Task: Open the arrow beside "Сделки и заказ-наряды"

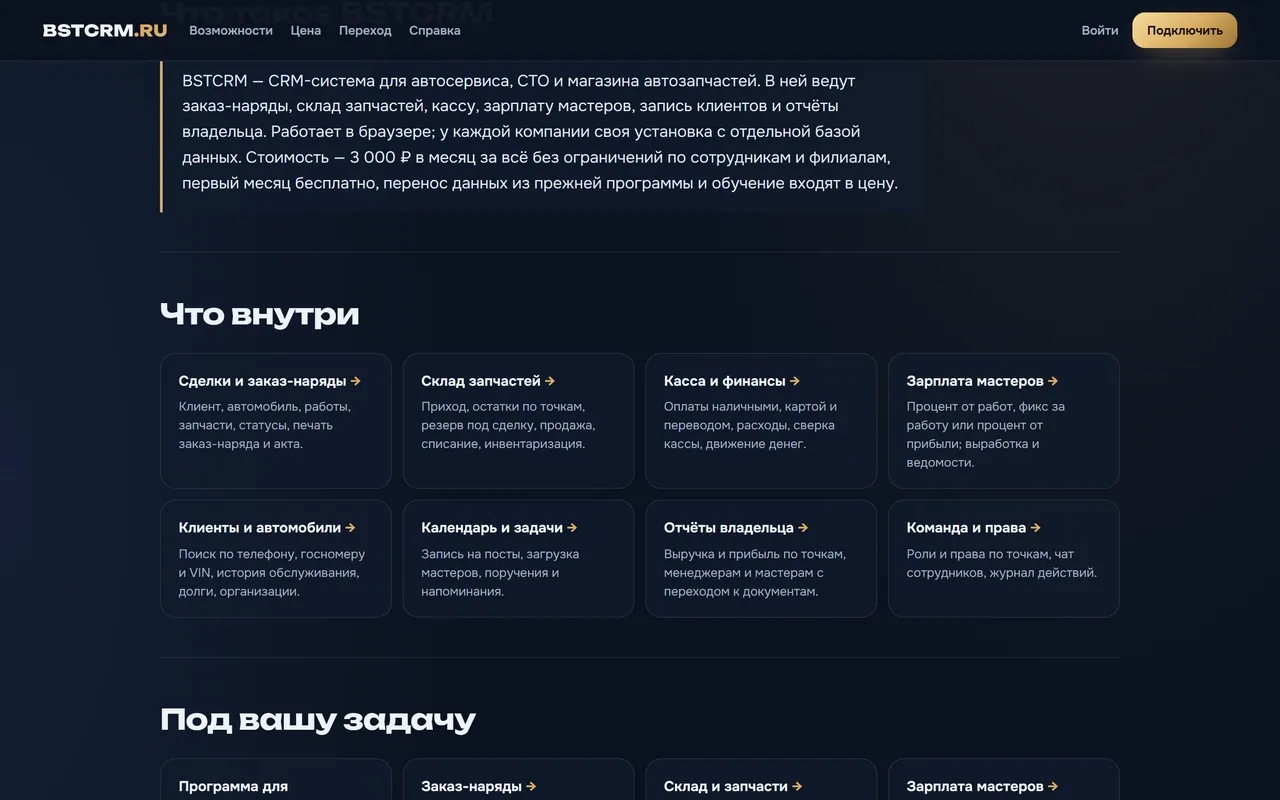Action: pos(356,381)
